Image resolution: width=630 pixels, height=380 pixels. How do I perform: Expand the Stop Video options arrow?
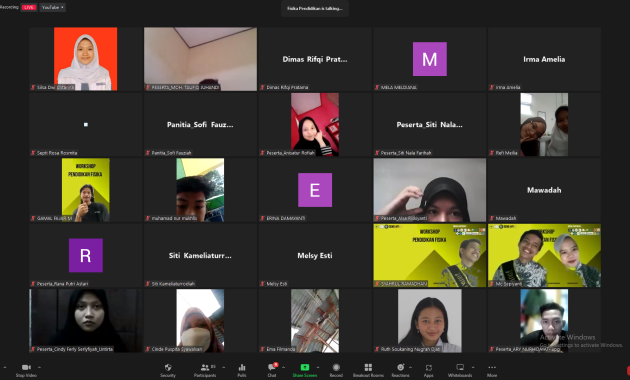tap(39, 367)
